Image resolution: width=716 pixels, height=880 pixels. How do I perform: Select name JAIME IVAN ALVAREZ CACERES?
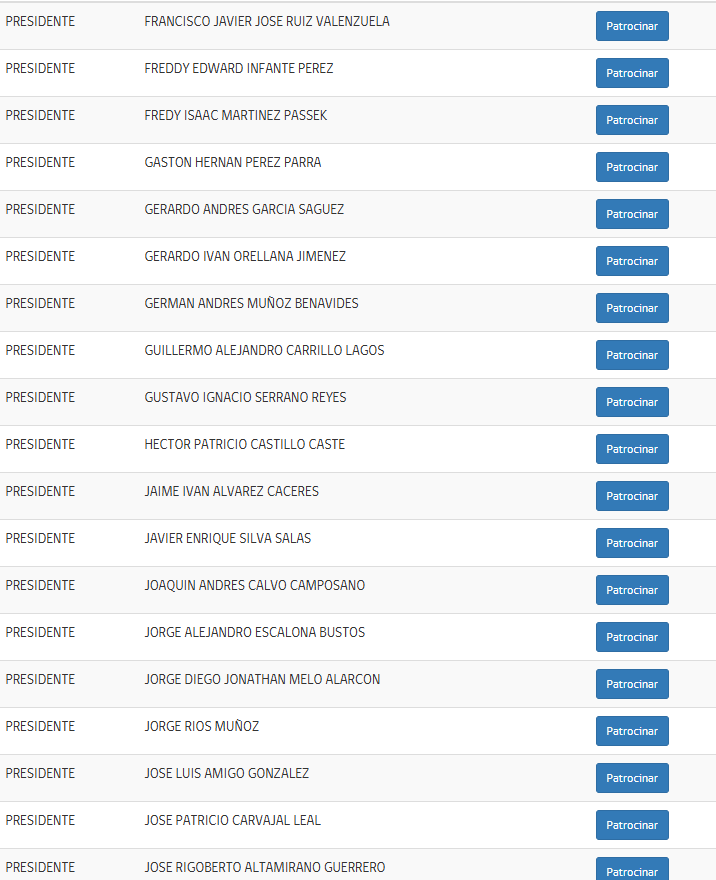(232, 492)
